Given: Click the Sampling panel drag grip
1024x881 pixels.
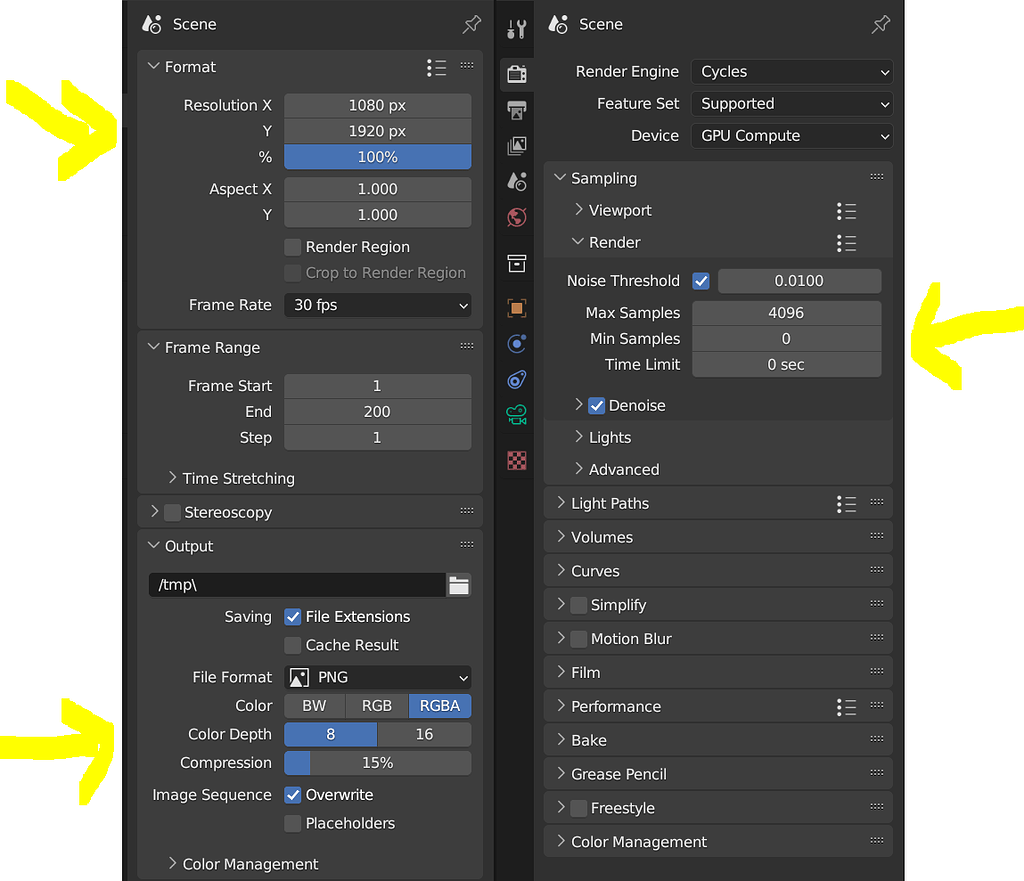Looking at the screenshot, I should 877,176.
